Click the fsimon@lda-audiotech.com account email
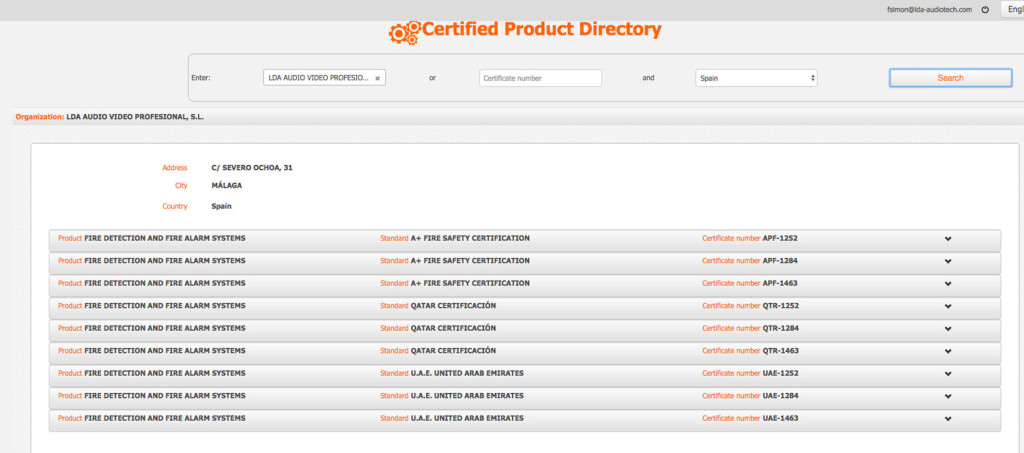The height and width of the screenshot is (453, 1024). pos(929,10)
